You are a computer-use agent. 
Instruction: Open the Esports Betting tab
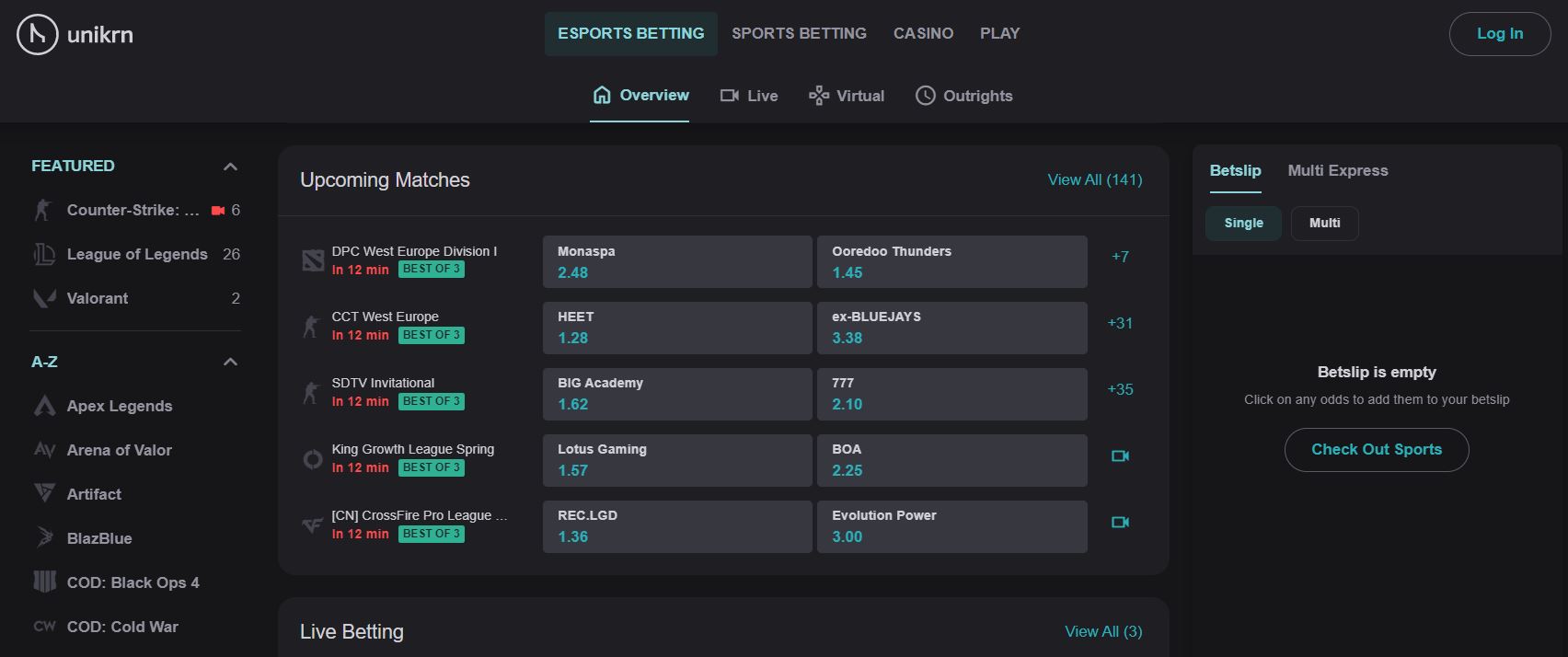(631, 34)
